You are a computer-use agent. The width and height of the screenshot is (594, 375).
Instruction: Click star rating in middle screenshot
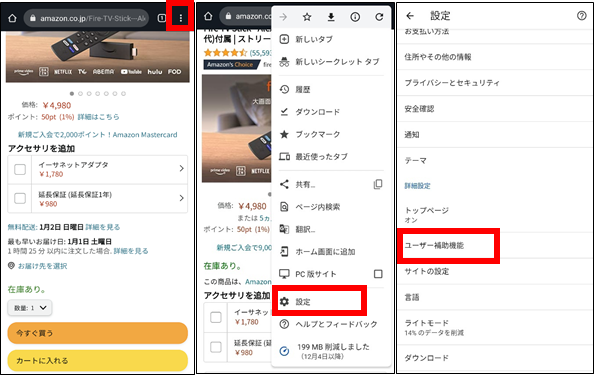[225, 53]
